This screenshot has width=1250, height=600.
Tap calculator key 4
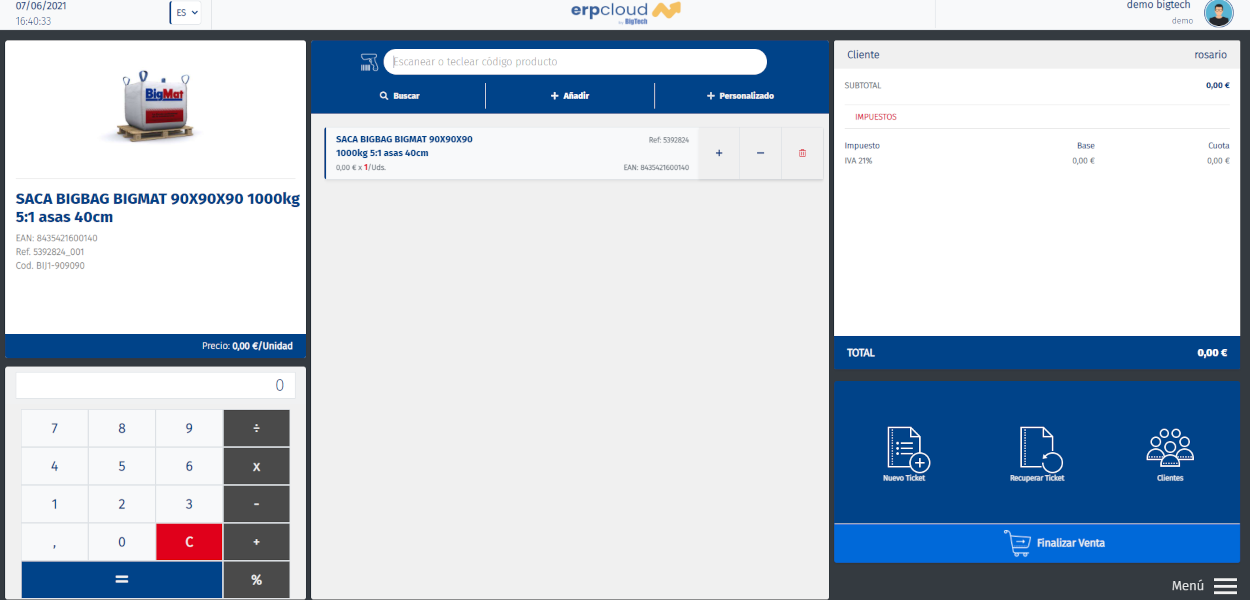coord(54,466)
